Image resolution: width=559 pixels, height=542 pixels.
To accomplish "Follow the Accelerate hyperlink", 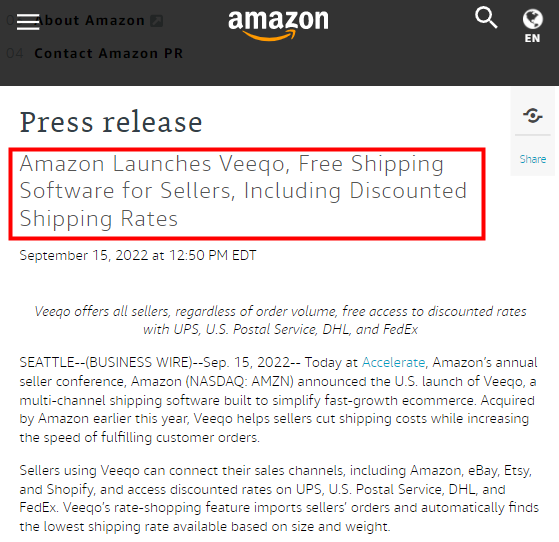I will point(394,363).
